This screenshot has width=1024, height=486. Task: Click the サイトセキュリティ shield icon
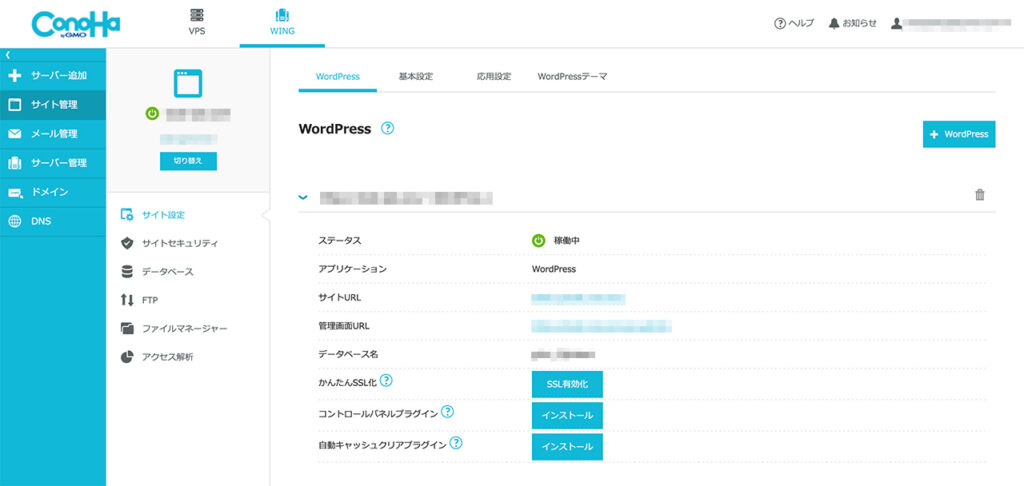(127, 243)
